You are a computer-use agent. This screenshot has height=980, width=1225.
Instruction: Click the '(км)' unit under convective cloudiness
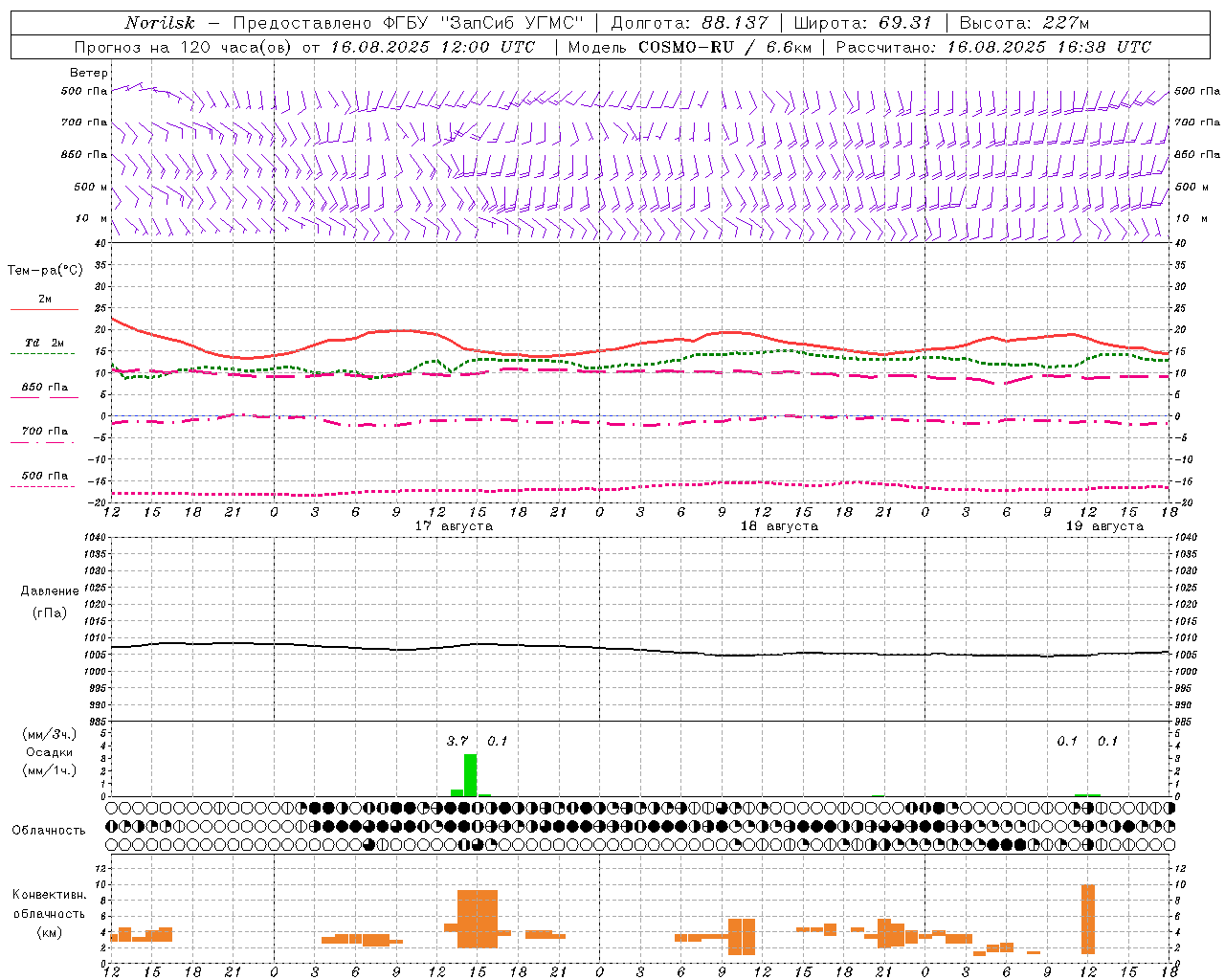tap(50, 932)
